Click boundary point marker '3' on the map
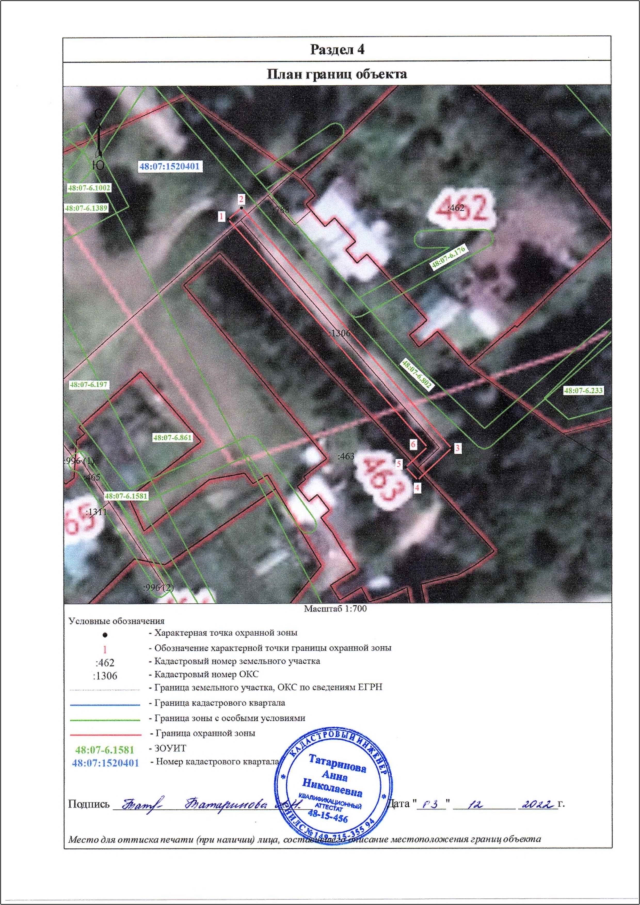This screenshot has height=905, width=640. coord(457,447)
